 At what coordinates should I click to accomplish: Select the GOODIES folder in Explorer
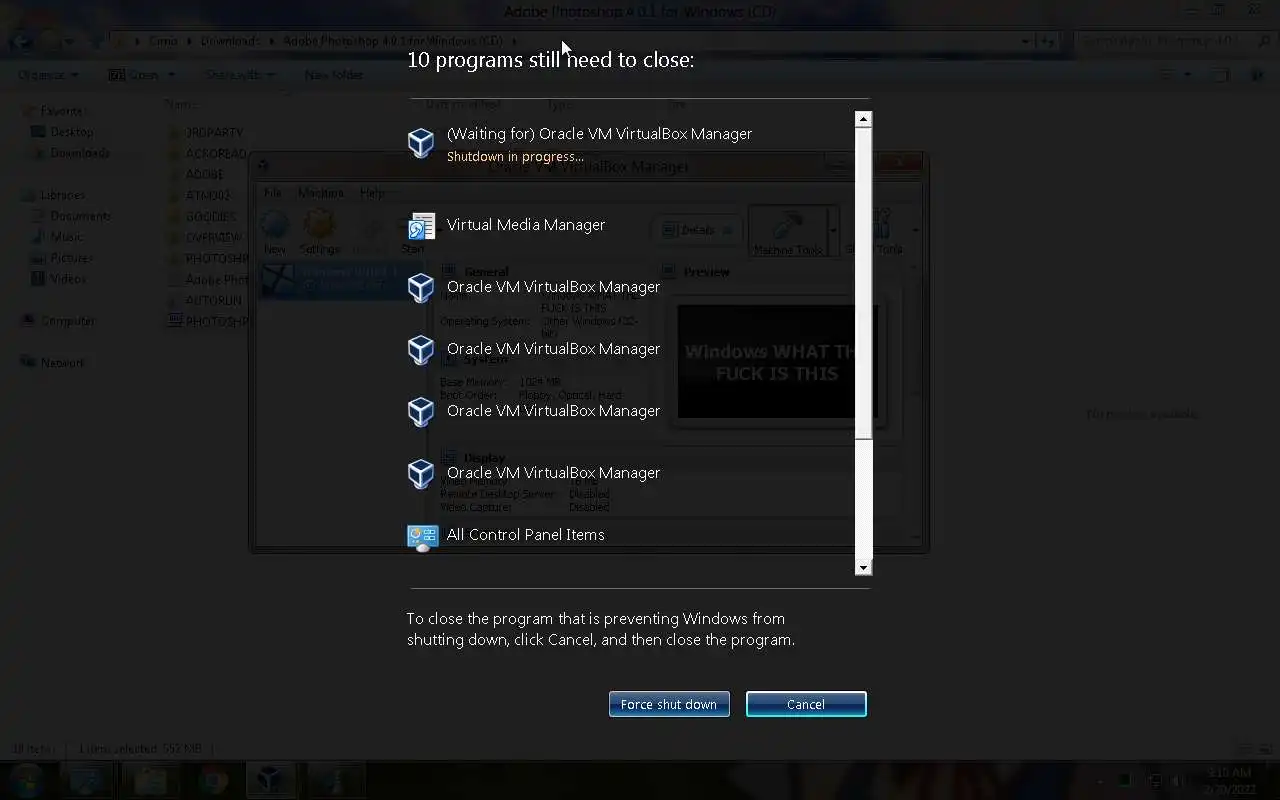click(202, 216)
